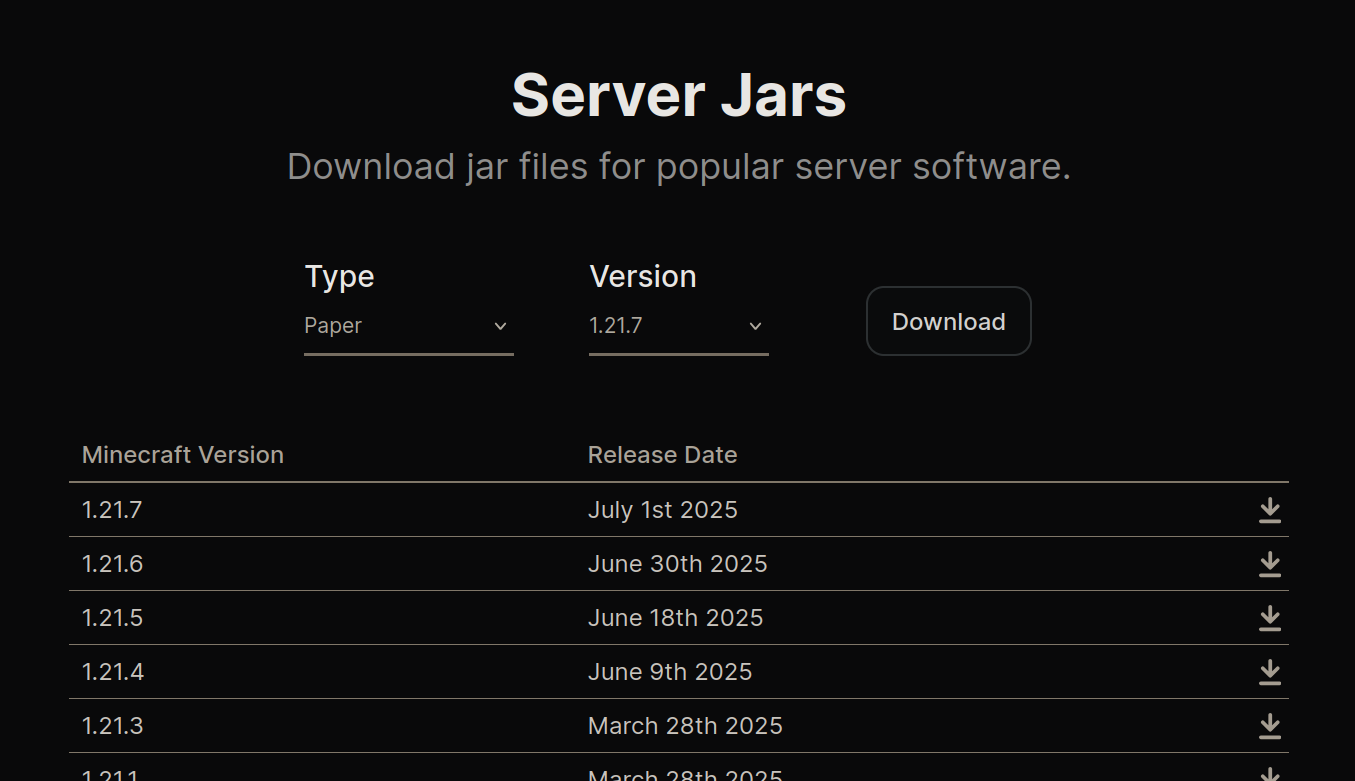Click download icon for version 1.21.5
This screenshot has height=781, width=1355.
pos(1269,618)
